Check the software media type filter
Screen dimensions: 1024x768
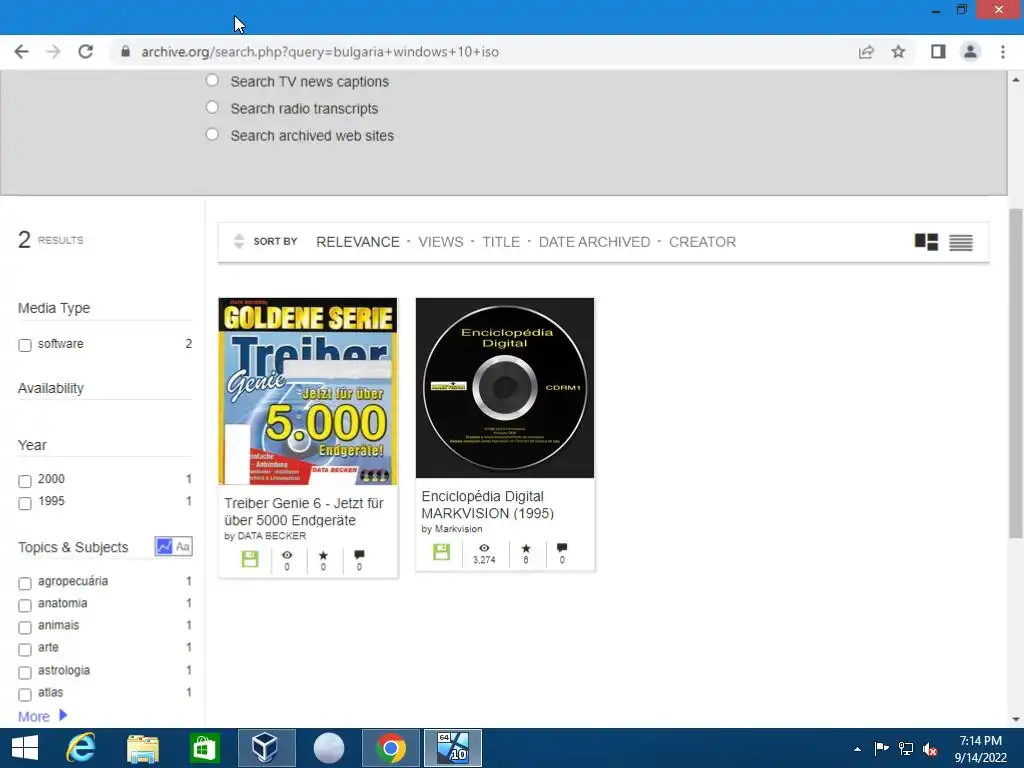(25, 345)
